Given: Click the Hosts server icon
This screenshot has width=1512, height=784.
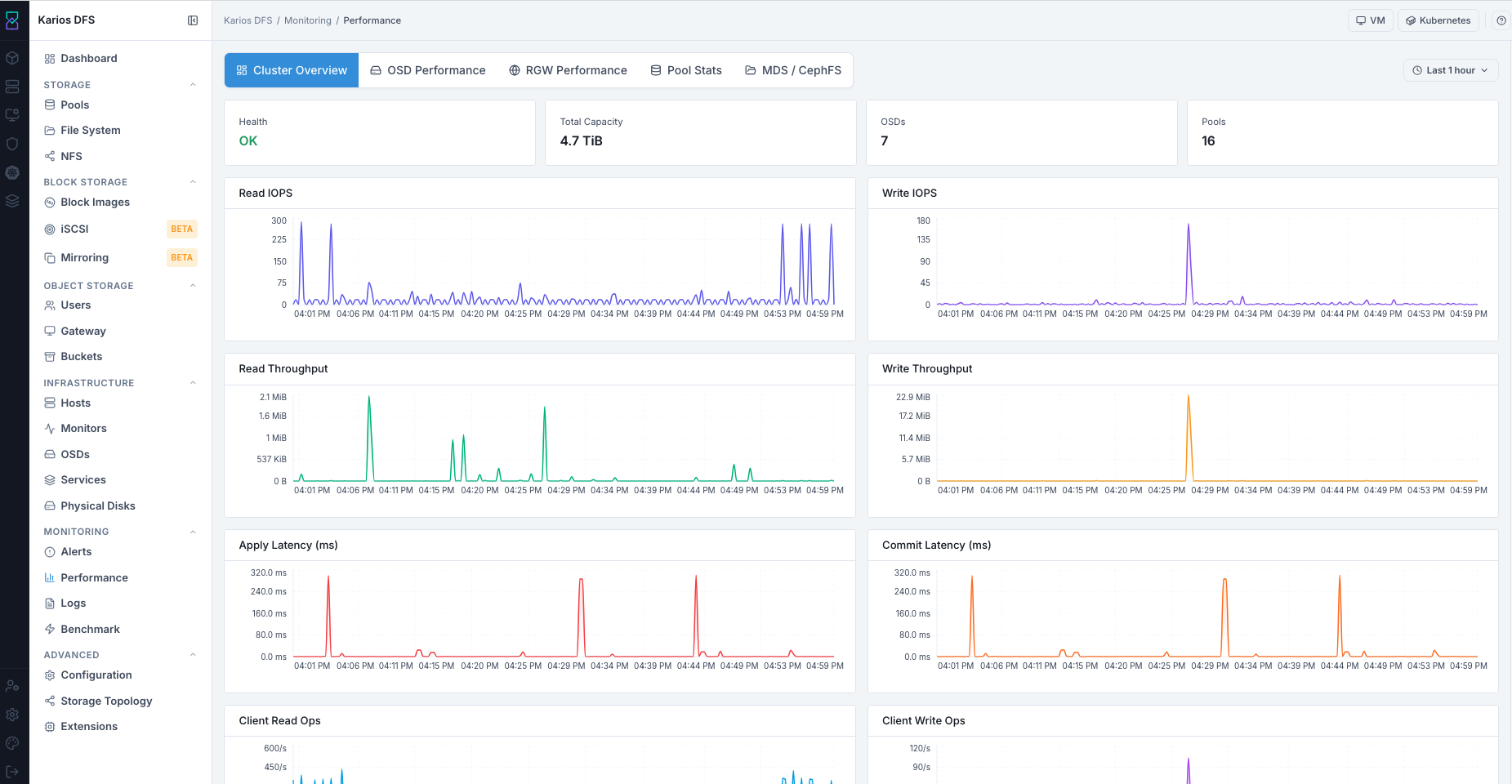Looking at the screenshot, I should [50, 403].
